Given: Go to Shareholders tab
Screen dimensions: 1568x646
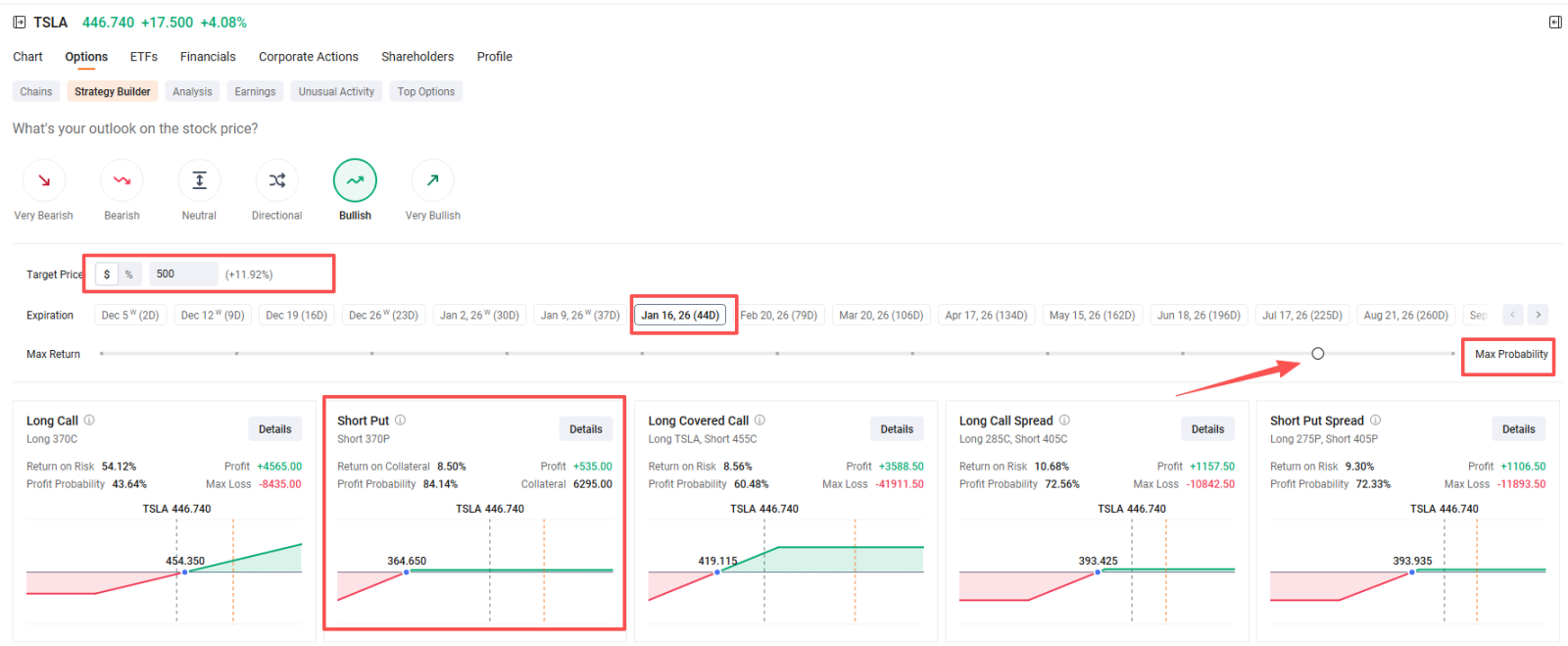Looking at the screenshot, I should (417, 57).
